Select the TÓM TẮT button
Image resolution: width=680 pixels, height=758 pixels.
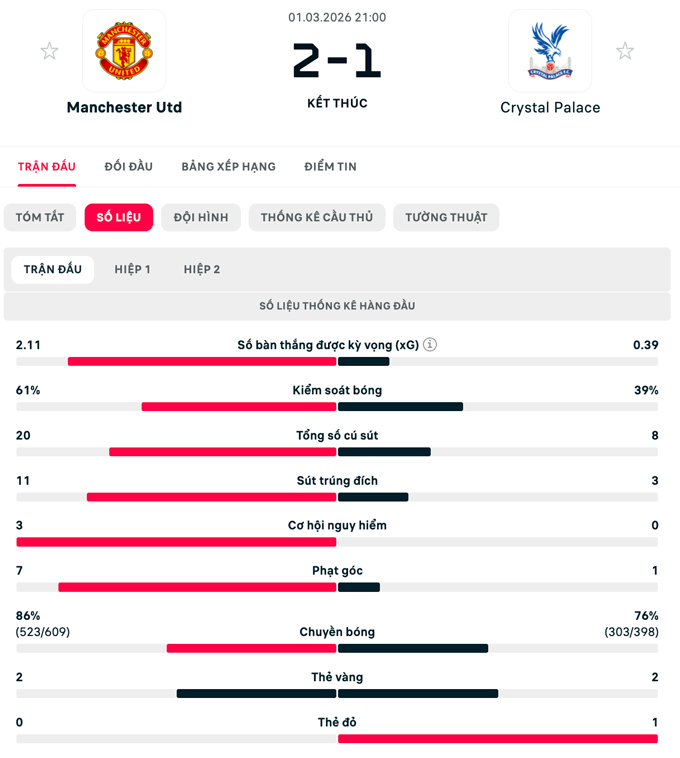point(40,218)
